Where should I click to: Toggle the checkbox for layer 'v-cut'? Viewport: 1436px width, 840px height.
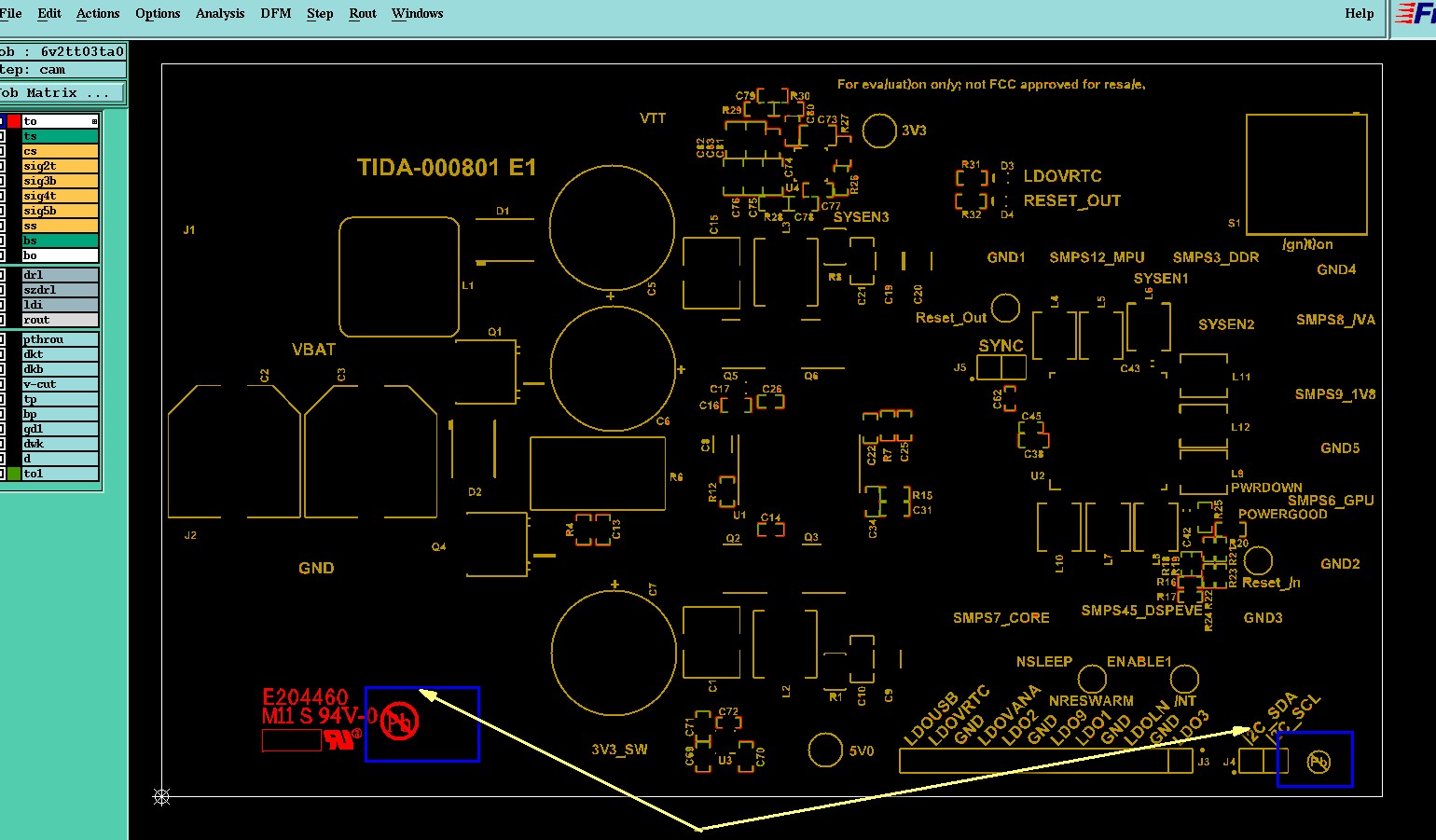point(3,384)
